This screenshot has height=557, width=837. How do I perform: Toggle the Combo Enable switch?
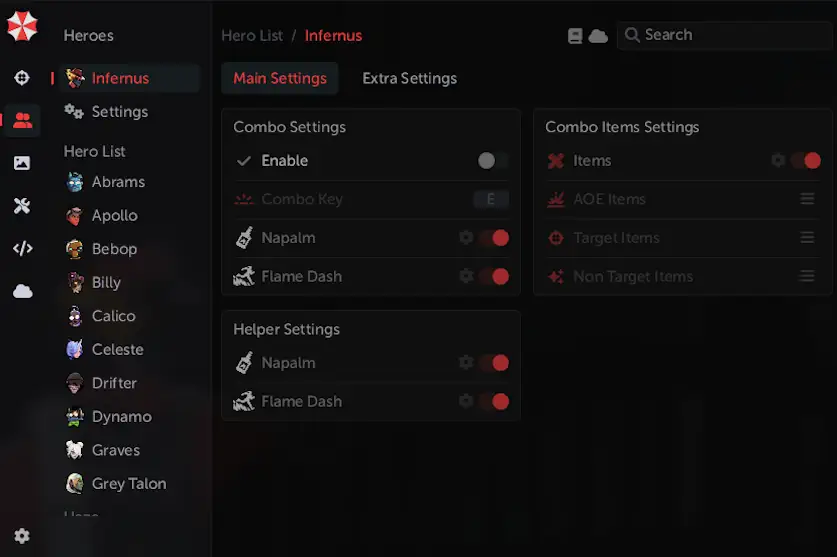coord(492,160)
